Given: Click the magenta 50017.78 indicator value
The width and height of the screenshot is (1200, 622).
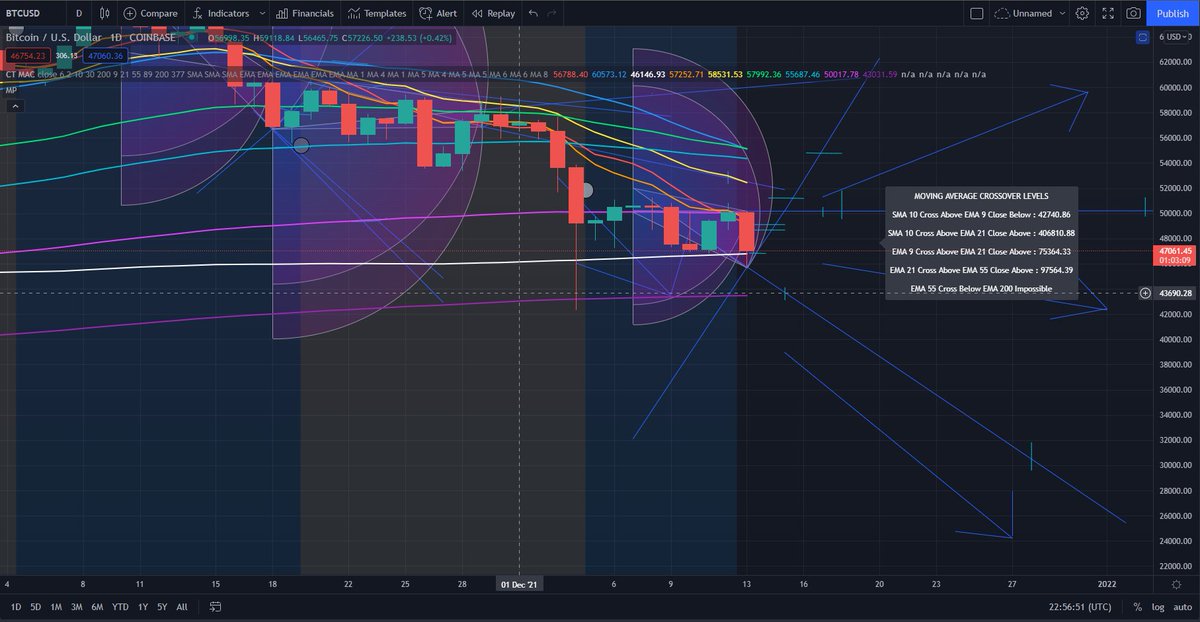Looking at the screenshot, I should point(842,74).
